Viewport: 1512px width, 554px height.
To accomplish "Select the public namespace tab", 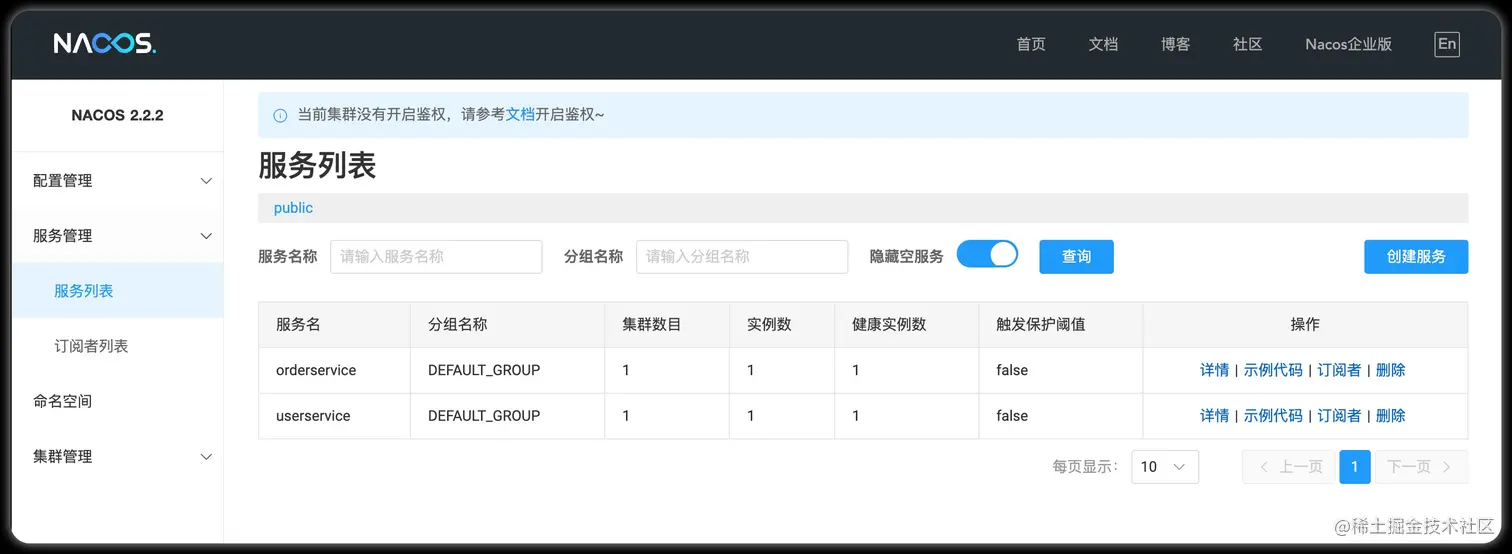I will click(293, 208).
